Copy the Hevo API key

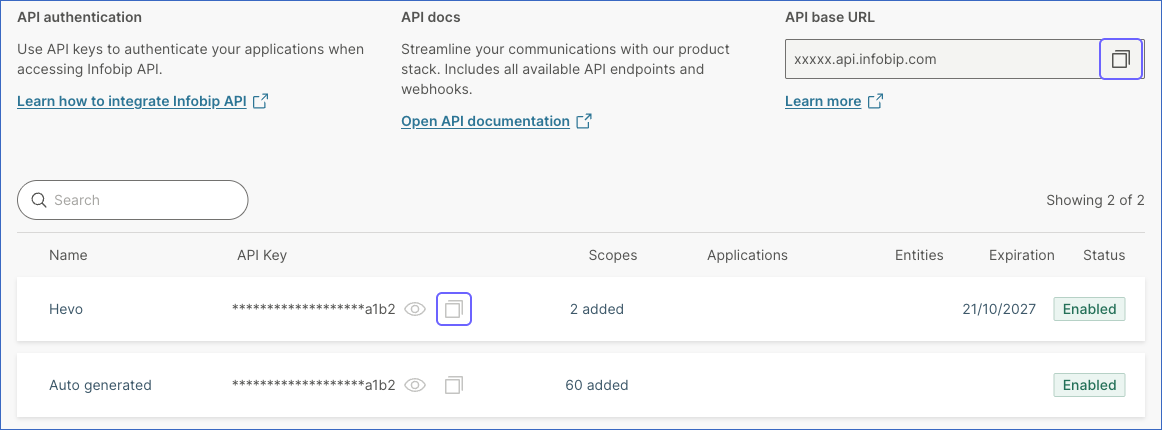(454, 309)
